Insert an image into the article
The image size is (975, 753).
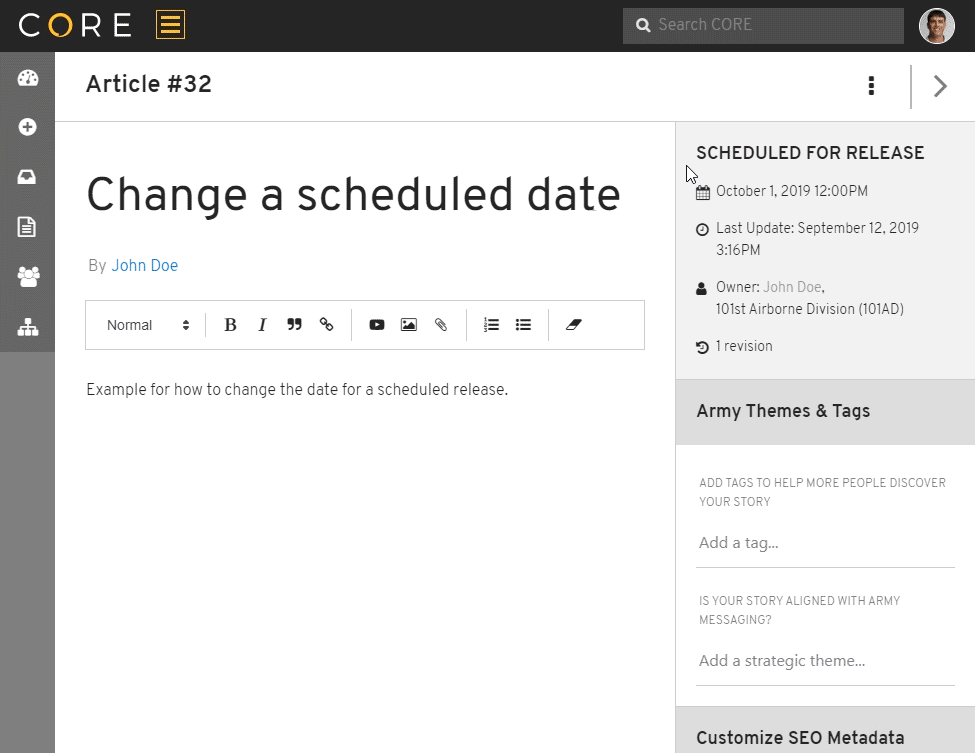[409, 325]
